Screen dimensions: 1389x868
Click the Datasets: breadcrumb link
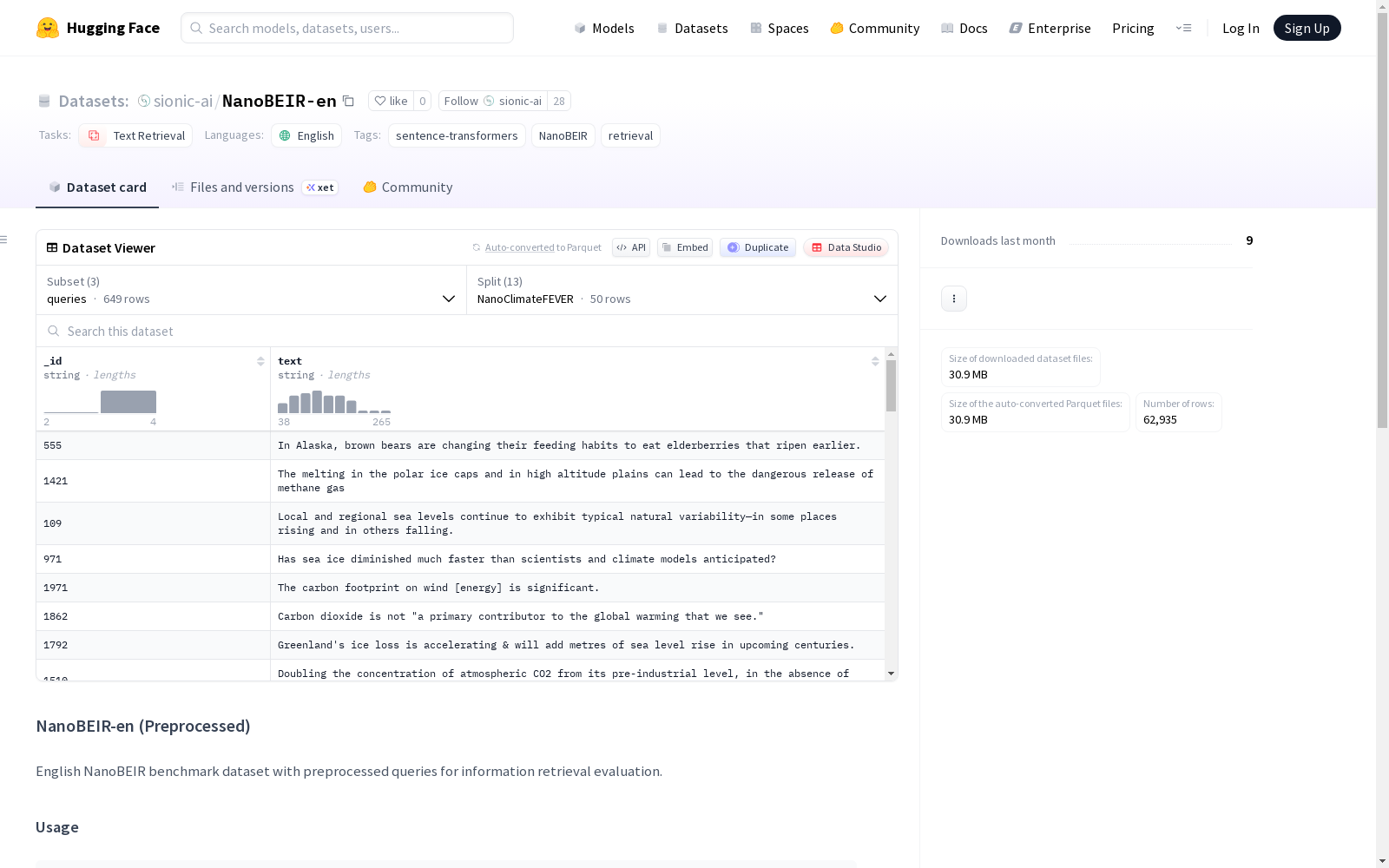tap(93, 101)
